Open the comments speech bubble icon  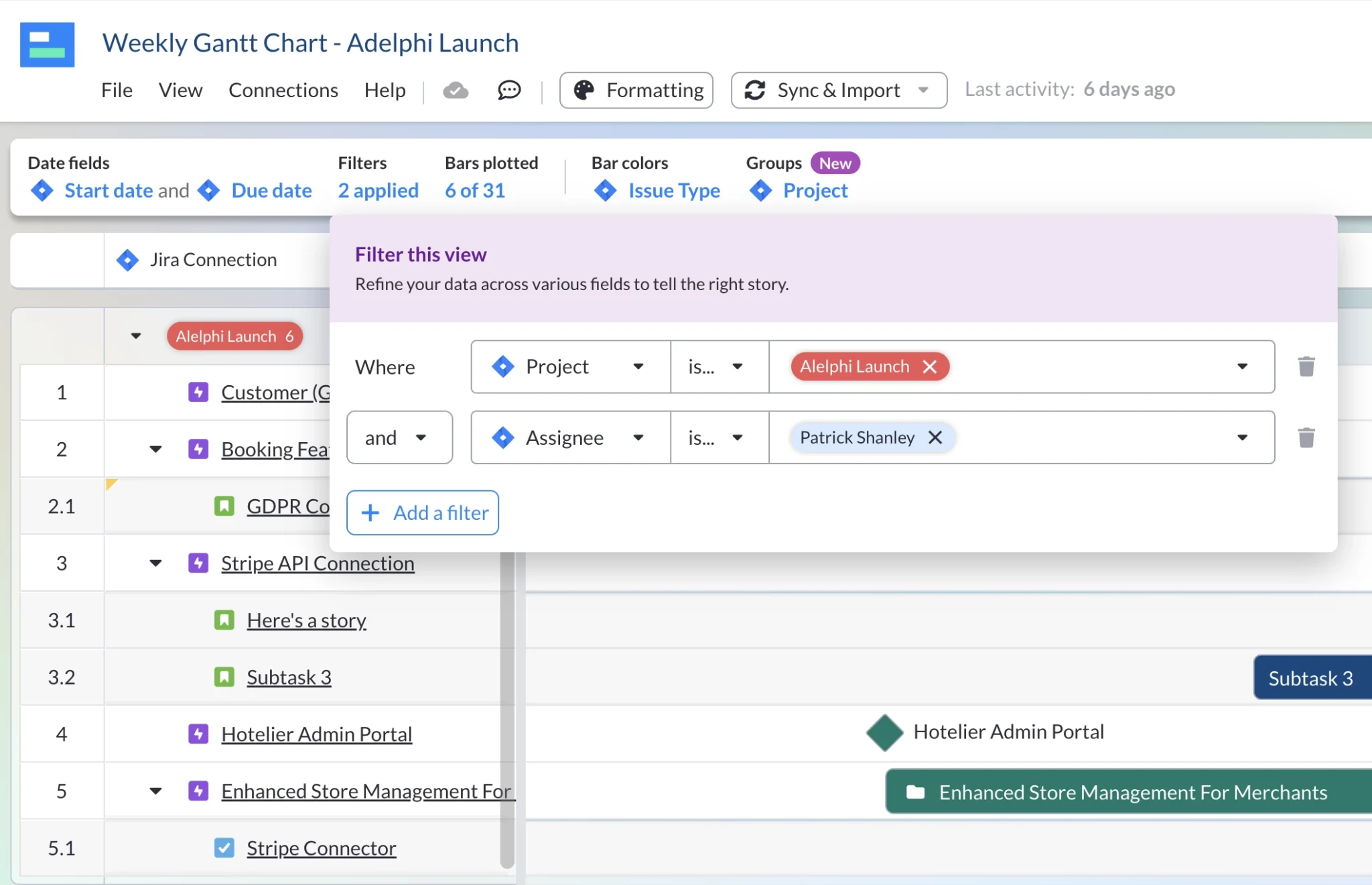pos(509,90)
